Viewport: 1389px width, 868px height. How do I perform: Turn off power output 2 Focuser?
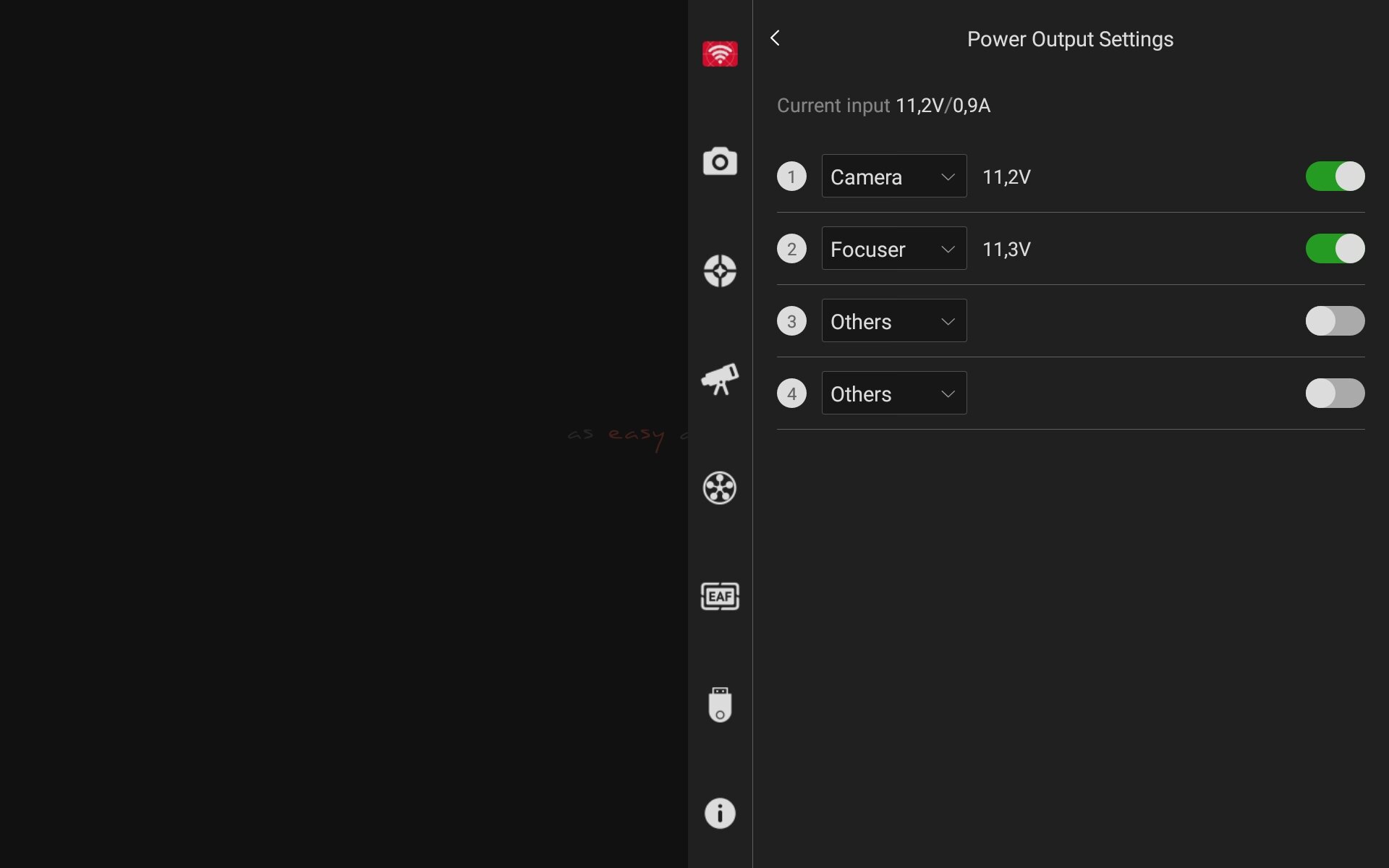(1334, 249)
